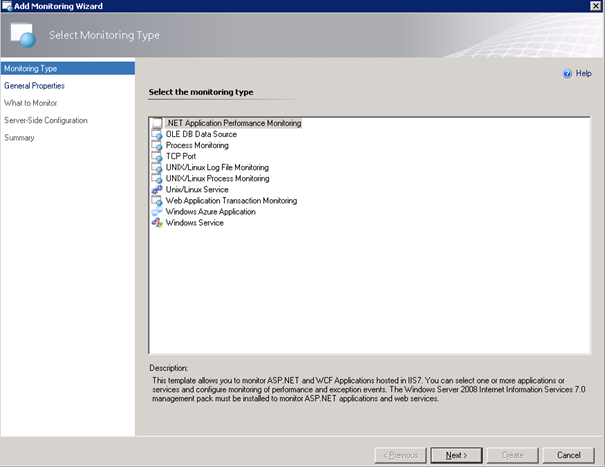Select Unix/Linux Service entry
605x467 pixels.
197,190
